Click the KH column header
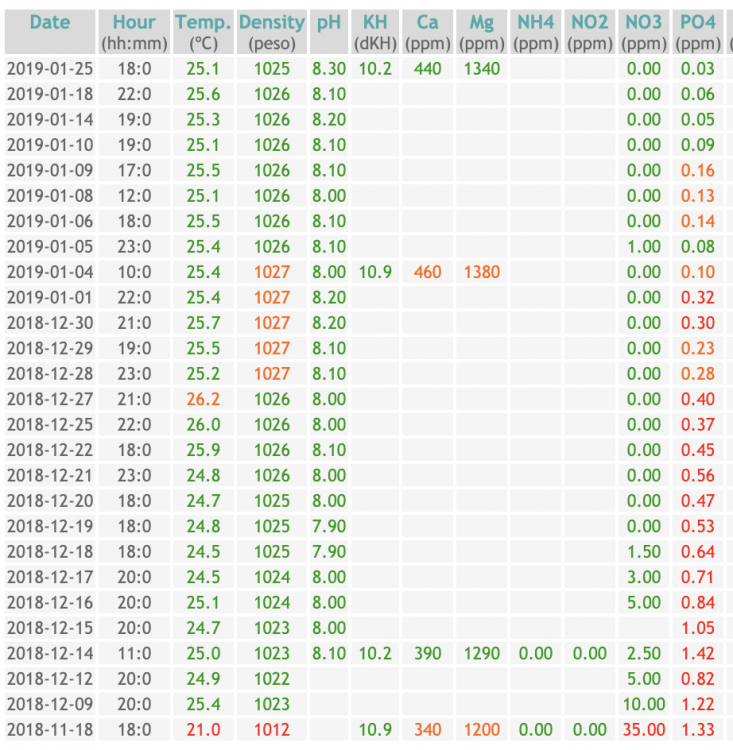Screen dimensions: 733x750 point(375,22)
